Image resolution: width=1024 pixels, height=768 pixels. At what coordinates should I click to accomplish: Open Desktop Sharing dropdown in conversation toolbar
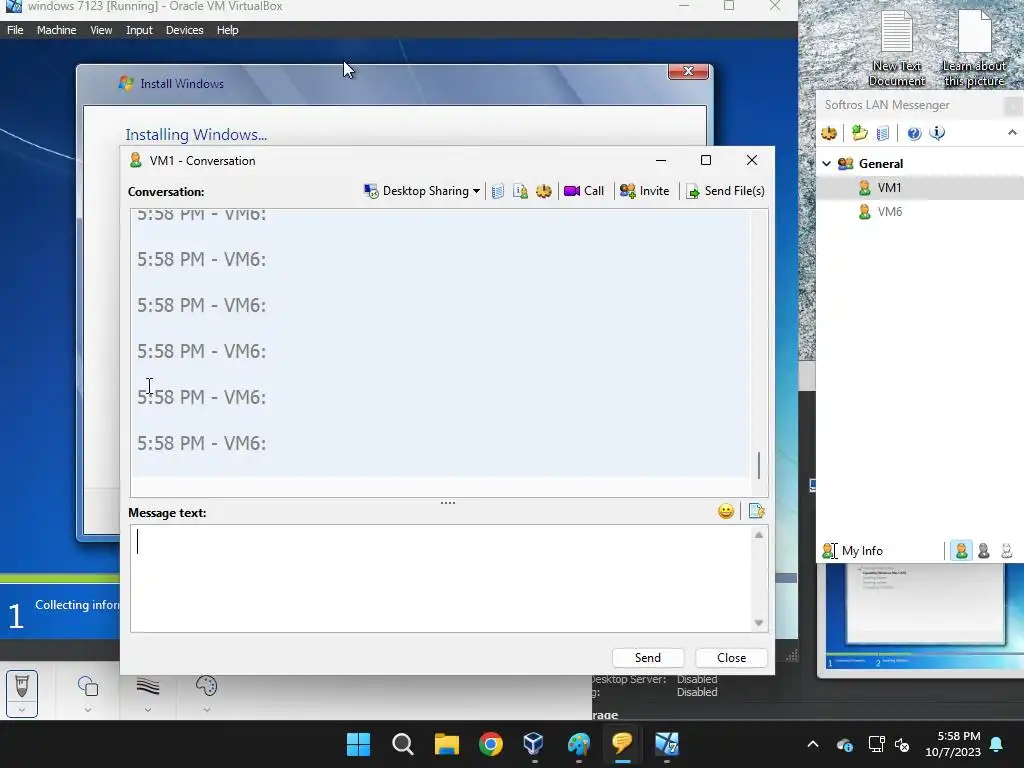point(422,191)
